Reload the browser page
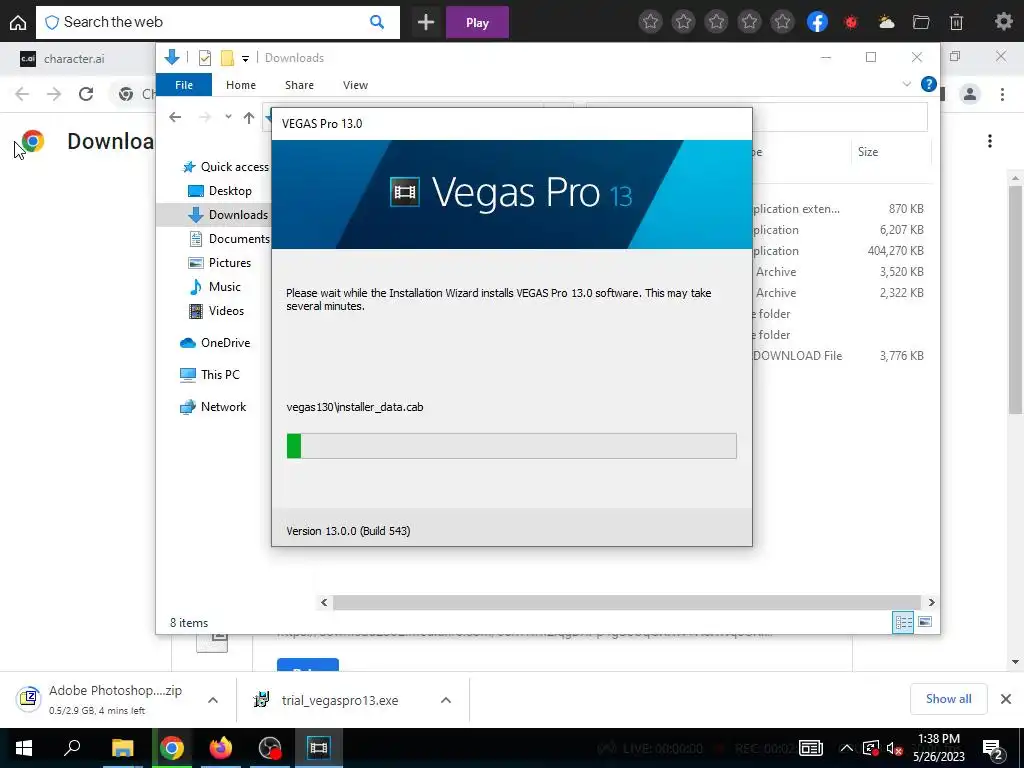This screenshot has width=1024, height=768. tap(86, 94)
